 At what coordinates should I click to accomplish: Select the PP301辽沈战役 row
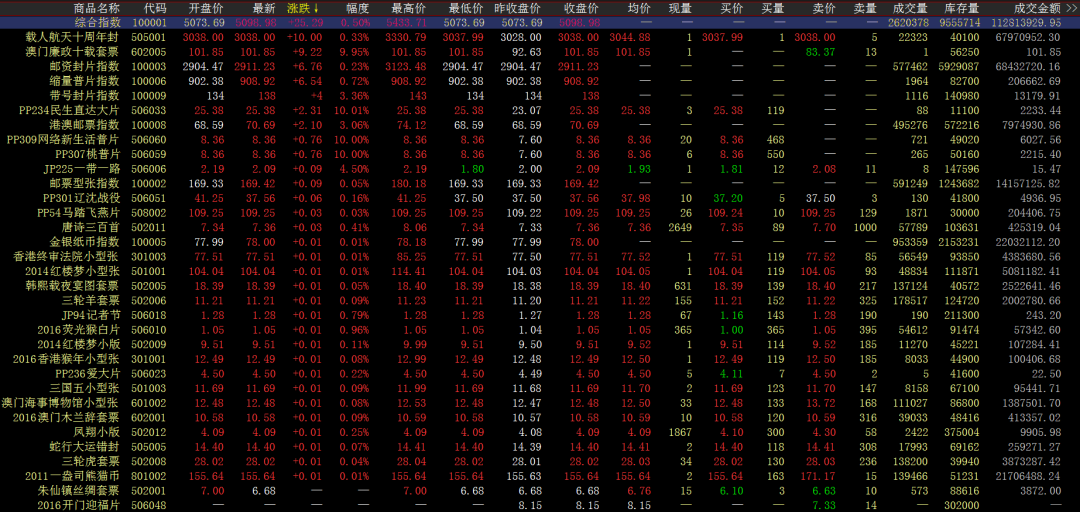tap(540, 198)
